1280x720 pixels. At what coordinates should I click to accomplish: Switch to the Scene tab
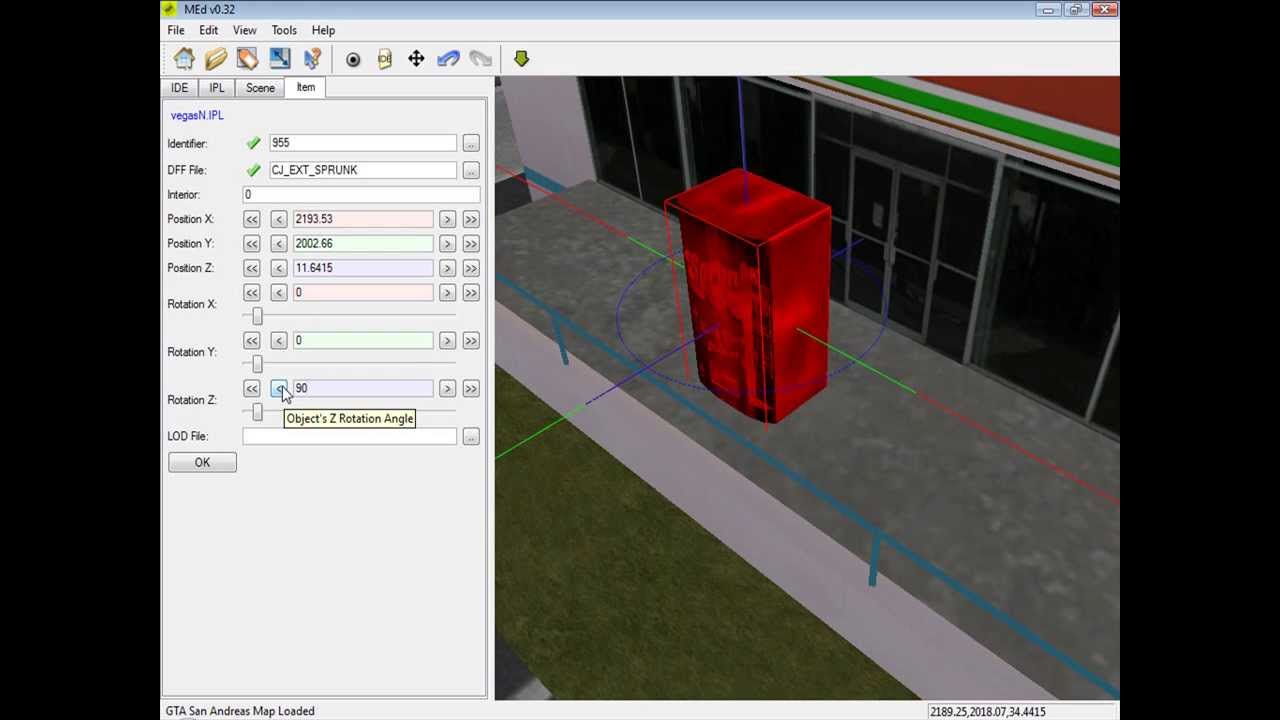(x=260, y=88)
